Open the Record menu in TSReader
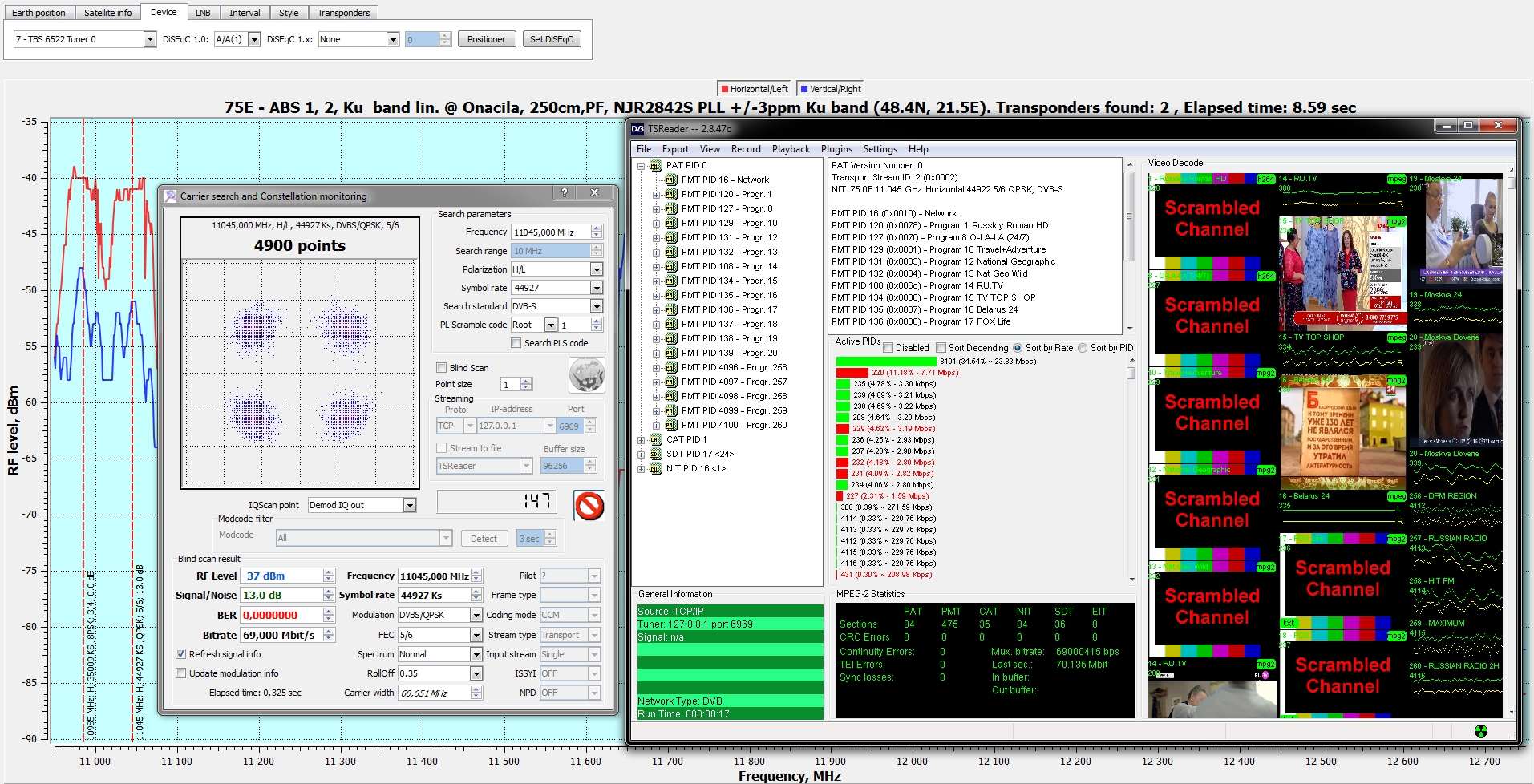This screenshot has width=1534, height=784. coord(746,149)
